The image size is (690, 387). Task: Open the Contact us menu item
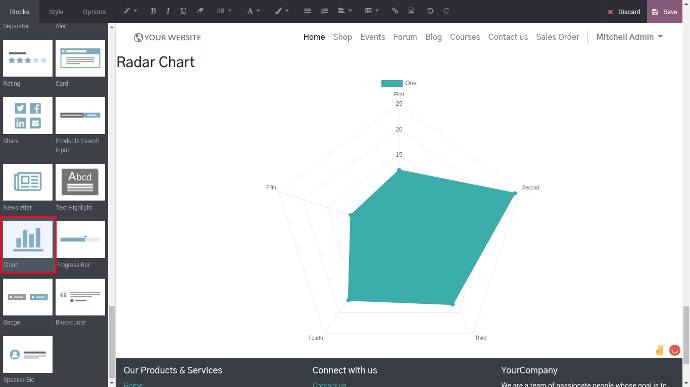pos(508,37)
